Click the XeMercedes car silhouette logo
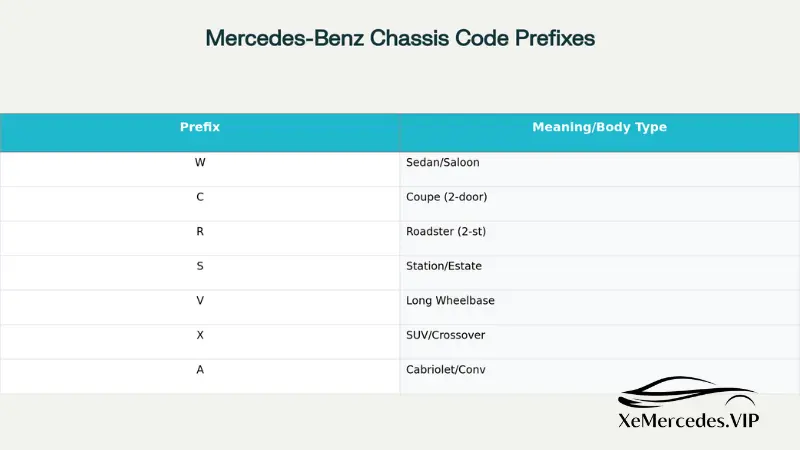The width and height of the screenshot is (800, 450). (x=688, y=393)
